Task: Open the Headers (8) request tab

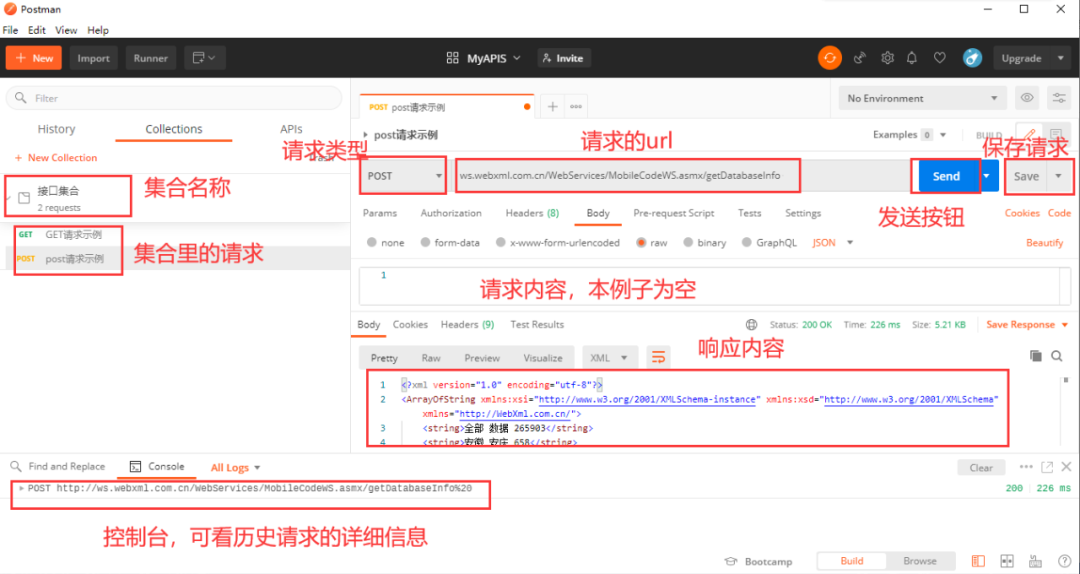Action: pyautogui.click(x=532, y=213)
